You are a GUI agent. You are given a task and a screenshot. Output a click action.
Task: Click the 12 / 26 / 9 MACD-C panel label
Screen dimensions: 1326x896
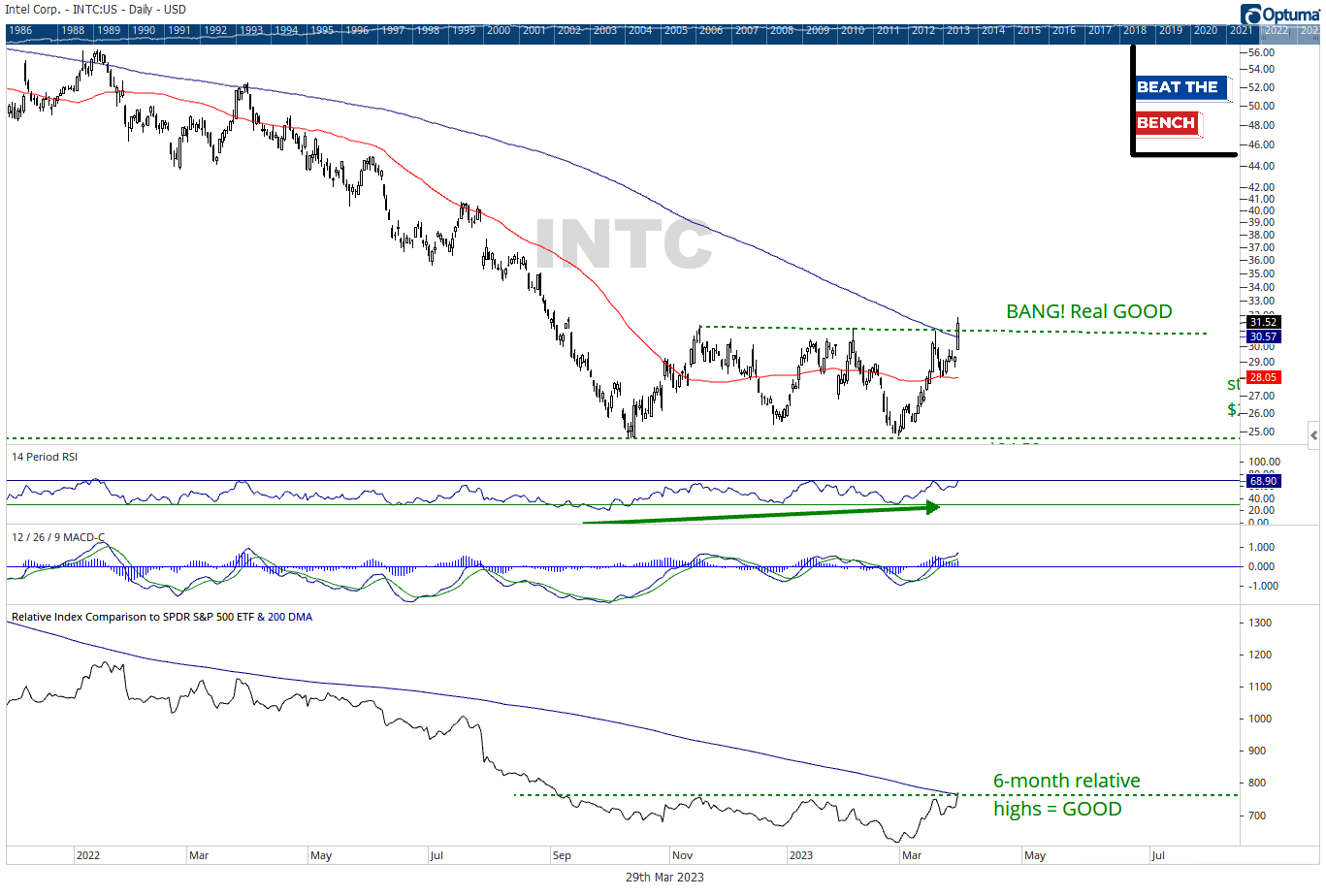point(58,537)
